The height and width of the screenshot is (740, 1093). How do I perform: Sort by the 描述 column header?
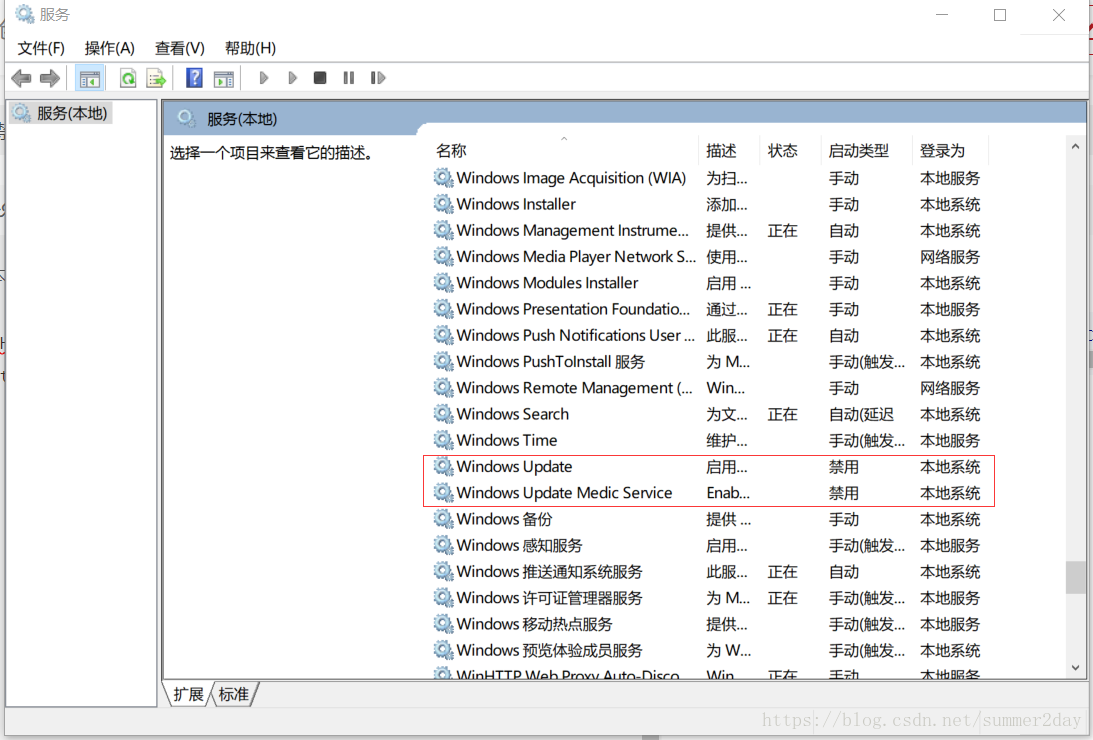pyautogui.click(x=728, y=151)
